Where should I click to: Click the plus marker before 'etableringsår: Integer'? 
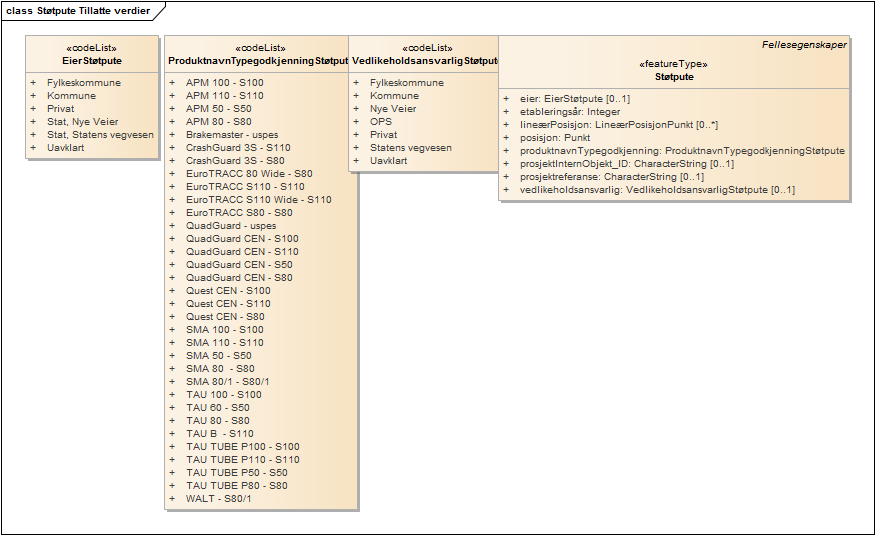506,112
